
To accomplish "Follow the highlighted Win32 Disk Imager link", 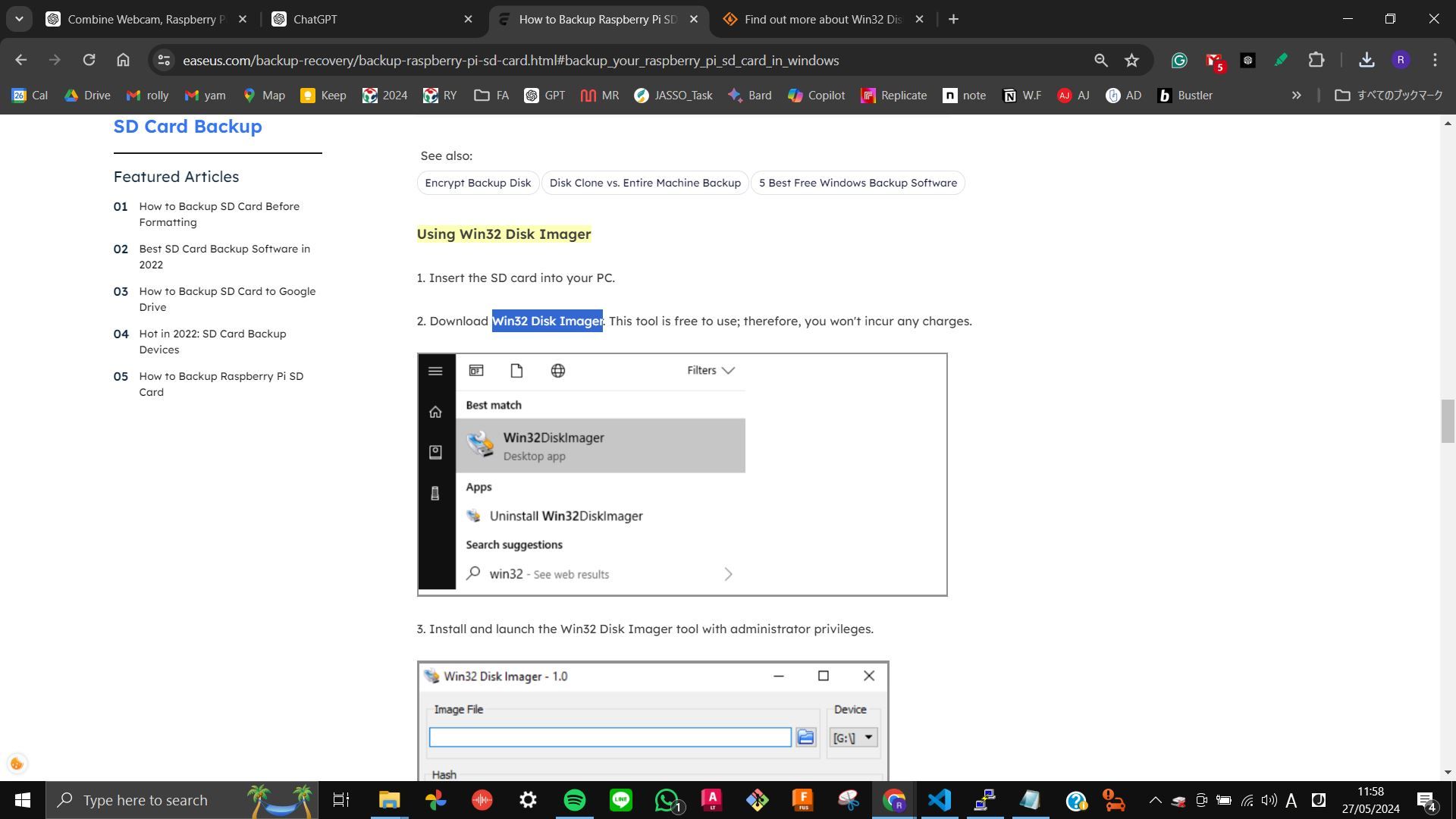I will coord(548,321).
